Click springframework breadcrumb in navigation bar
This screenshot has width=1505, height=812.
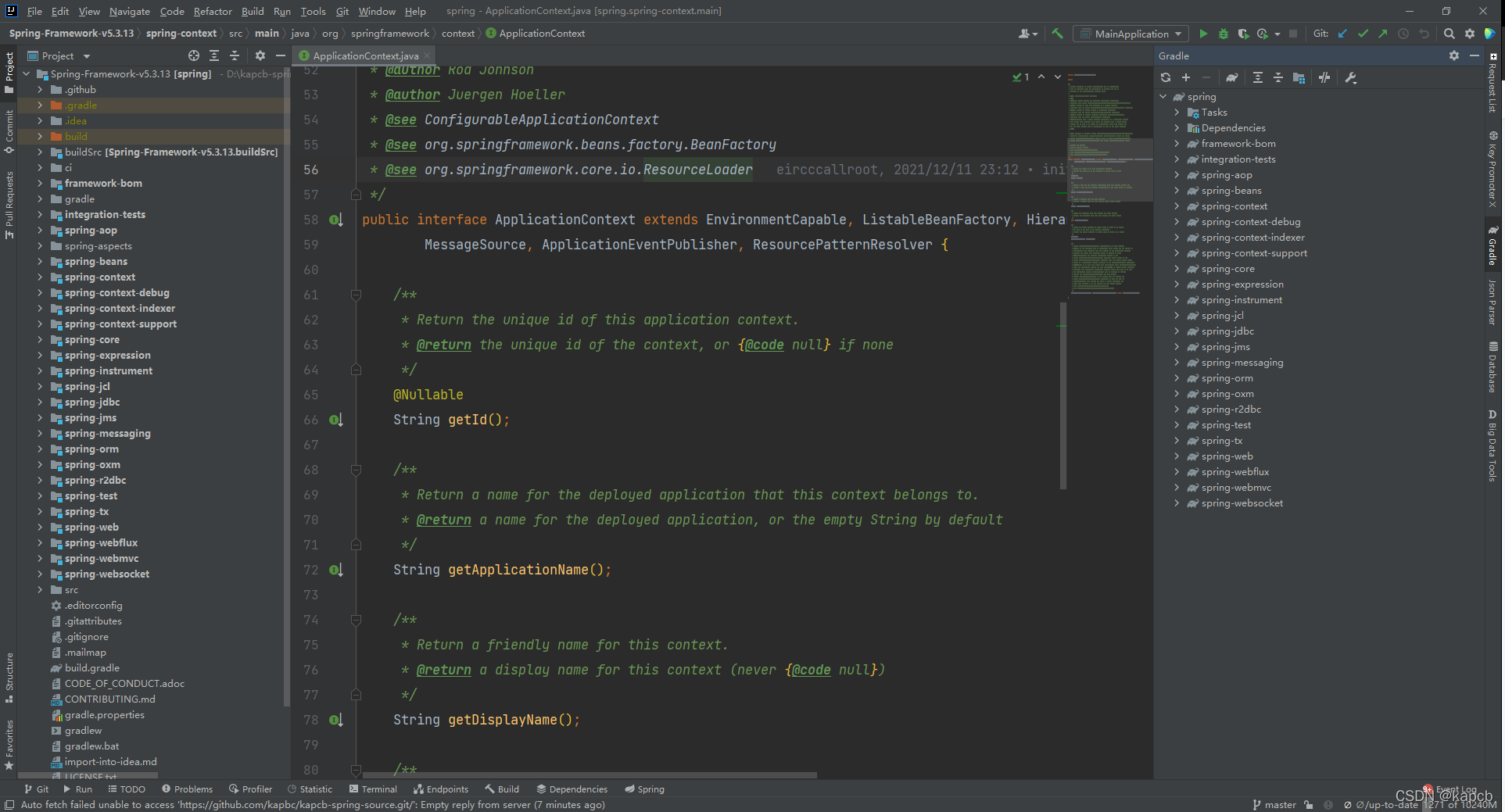point(390,34)
